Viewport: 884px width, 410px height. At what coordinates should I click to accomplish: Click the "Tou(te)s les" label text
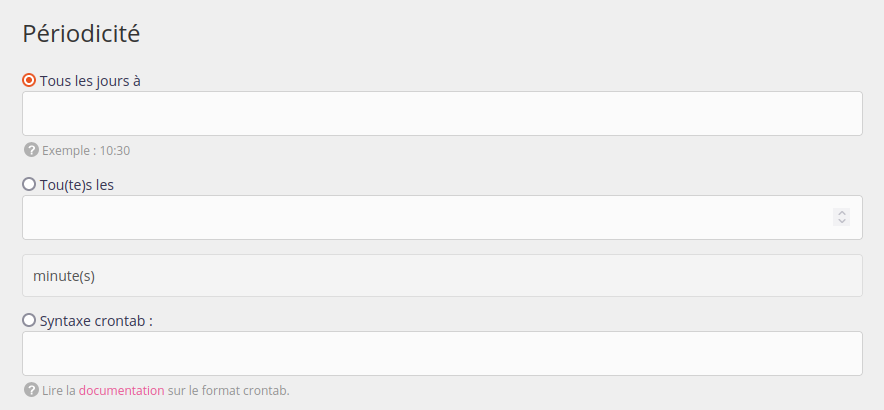pos(77,184)
